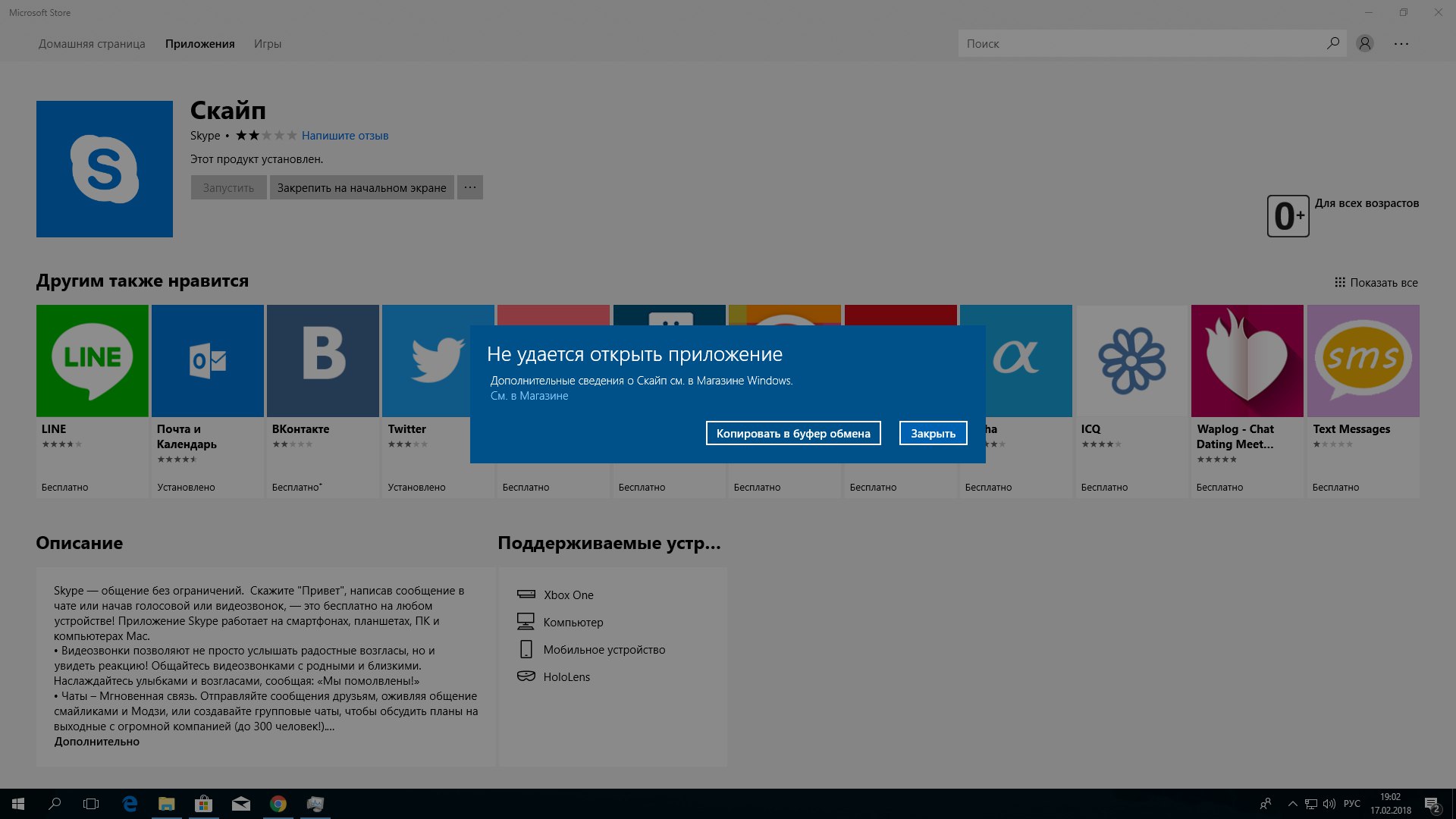Viewport: 1456px width, 819px height.
Task: Select the Xbox One device entry
Action: pos(555,595)
